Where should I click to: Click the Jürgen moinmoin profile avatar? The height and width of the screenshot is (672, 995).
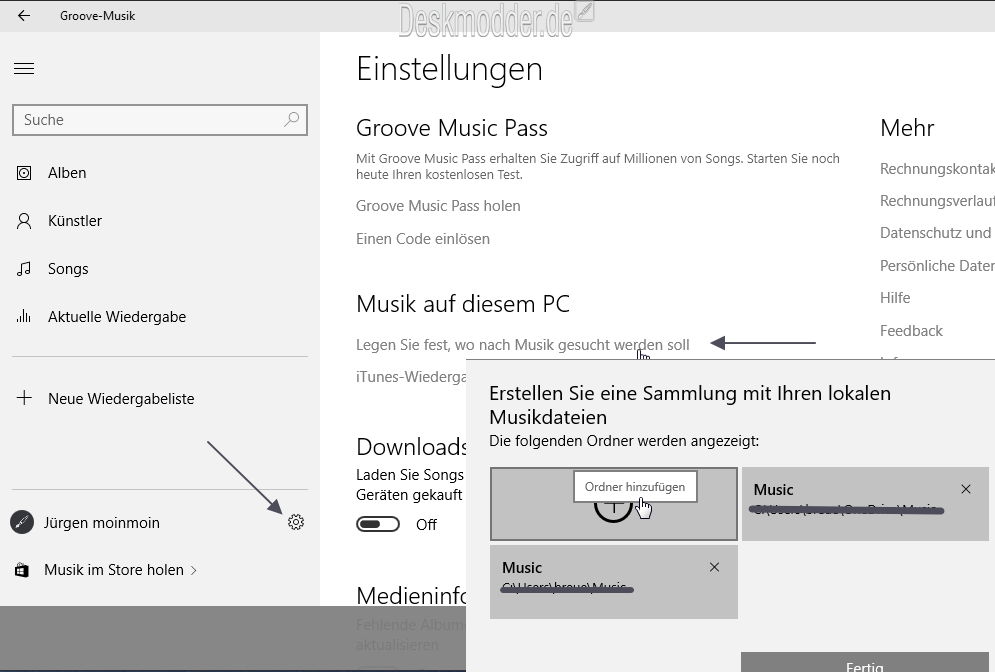click(22, 522)
